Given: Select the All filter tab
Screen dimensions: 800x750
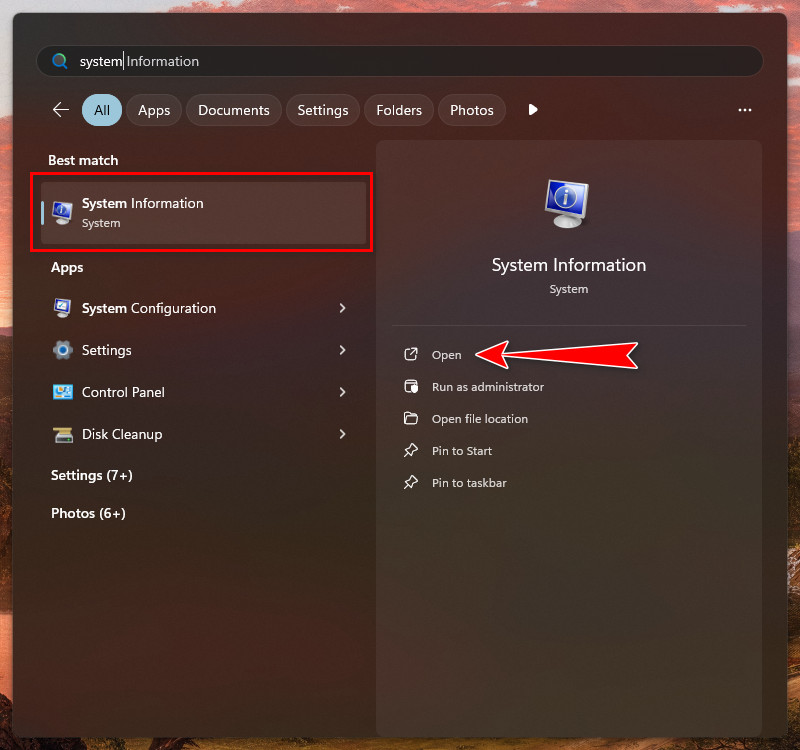Looking at the screenshot, I should click(x=102, y=110).
